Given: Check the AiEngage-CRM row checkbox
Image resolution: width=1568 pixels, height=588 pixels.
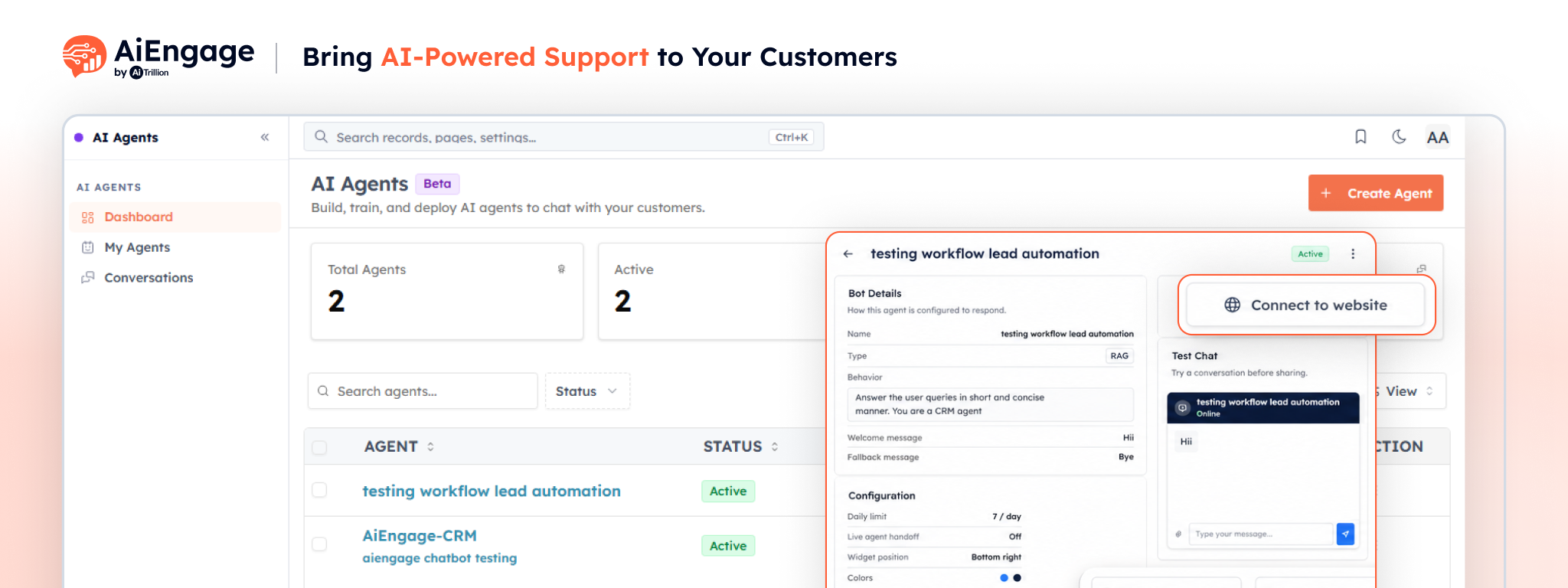Looking at the screenshot, I should 319,544.
